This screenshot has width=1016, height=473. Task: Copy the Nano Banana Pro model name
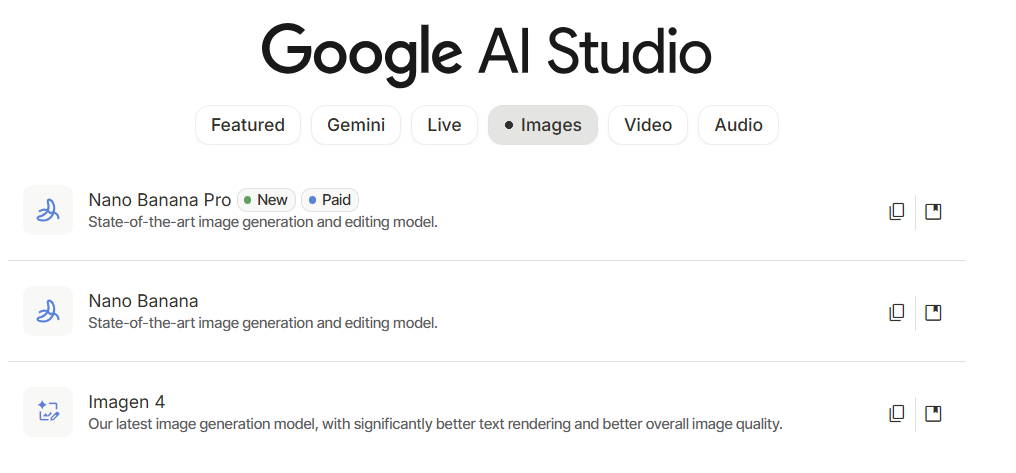[896, 212]
